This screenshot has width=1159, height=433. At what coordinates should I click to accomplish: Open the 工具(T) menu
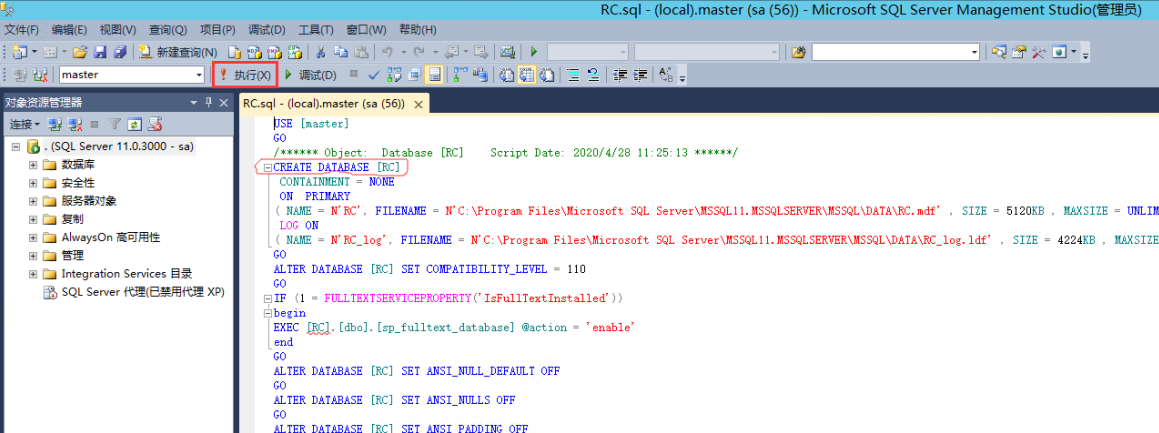pos(316,30)
